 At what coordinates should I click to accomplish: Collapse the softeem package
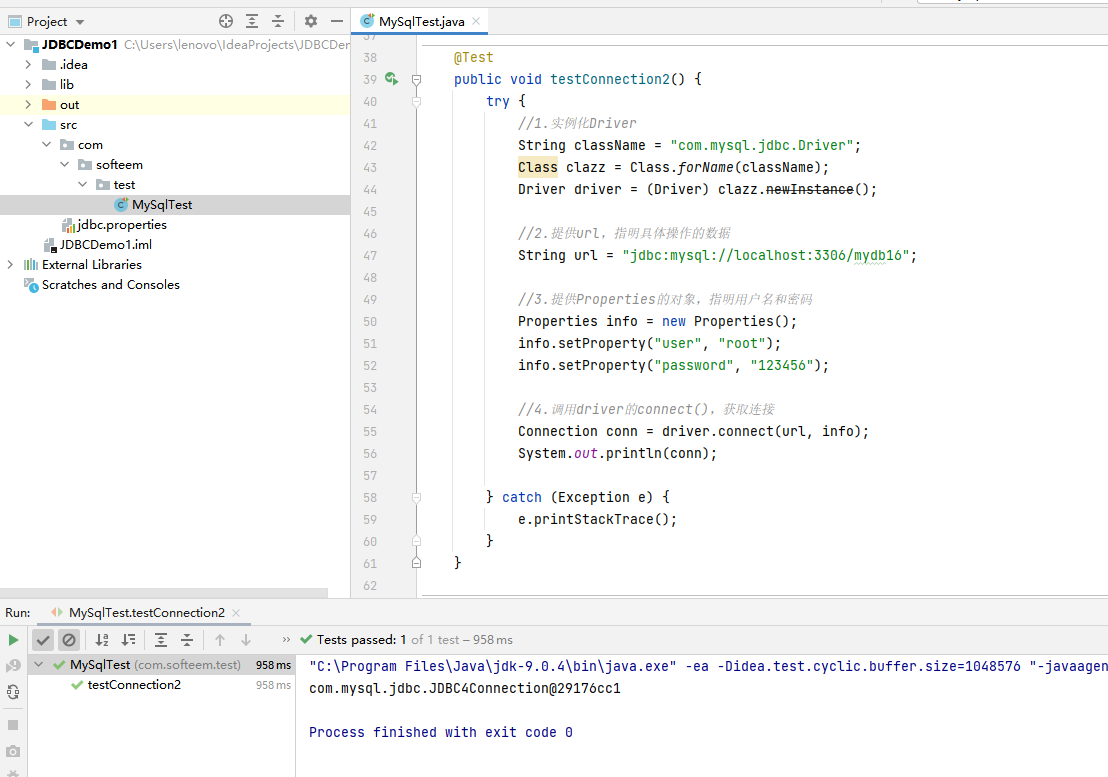coord(64,165)
